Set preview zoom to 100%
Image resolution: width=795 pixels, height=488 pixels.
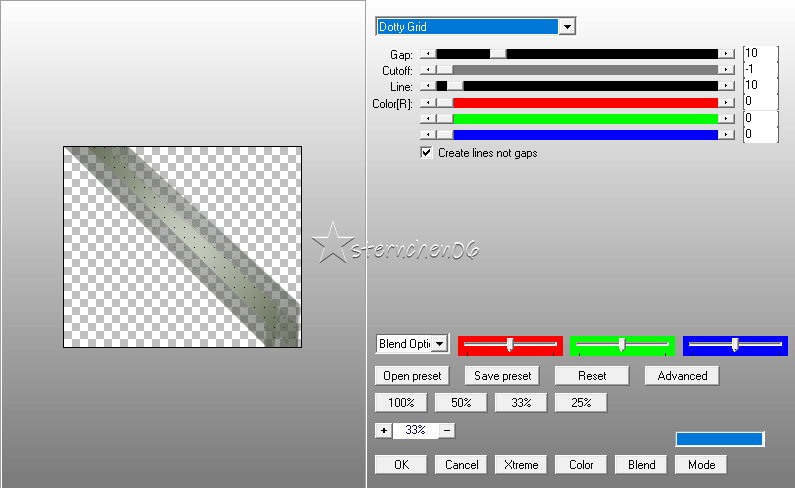[x=401, y=402]
